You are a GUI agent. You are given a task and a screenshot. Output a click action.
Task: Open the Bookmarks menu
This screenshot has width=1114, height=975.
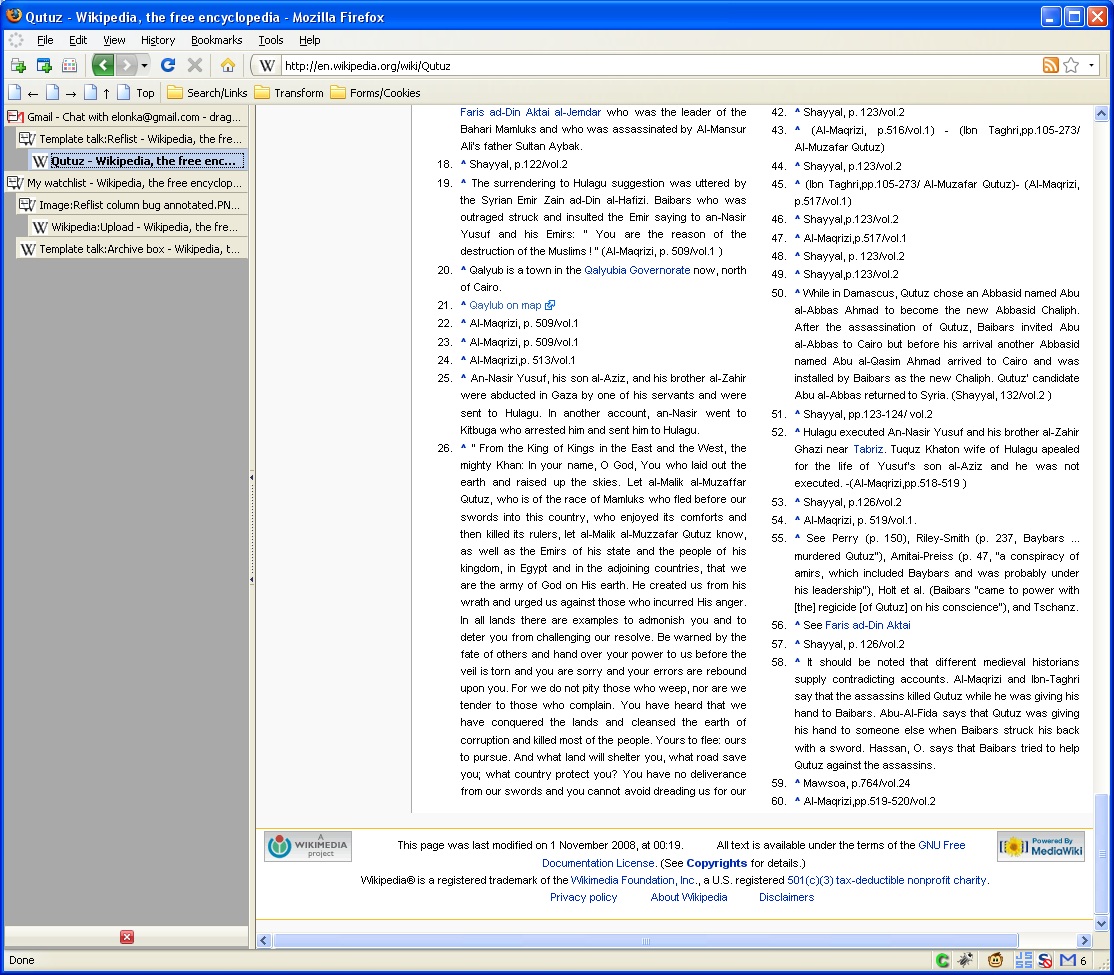(217, 40)
